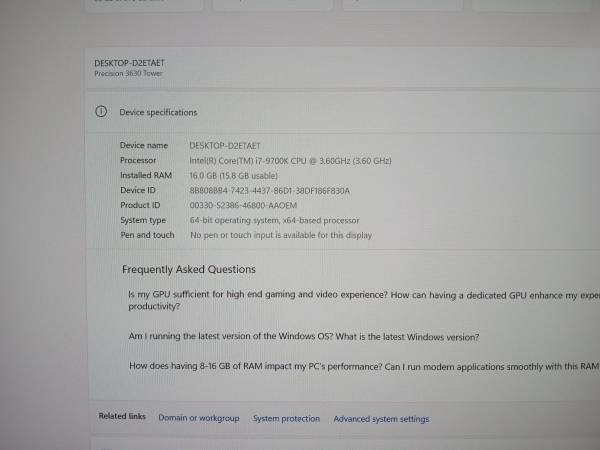
Task: Click the Pen and touch row label
Action: (147, 235)
